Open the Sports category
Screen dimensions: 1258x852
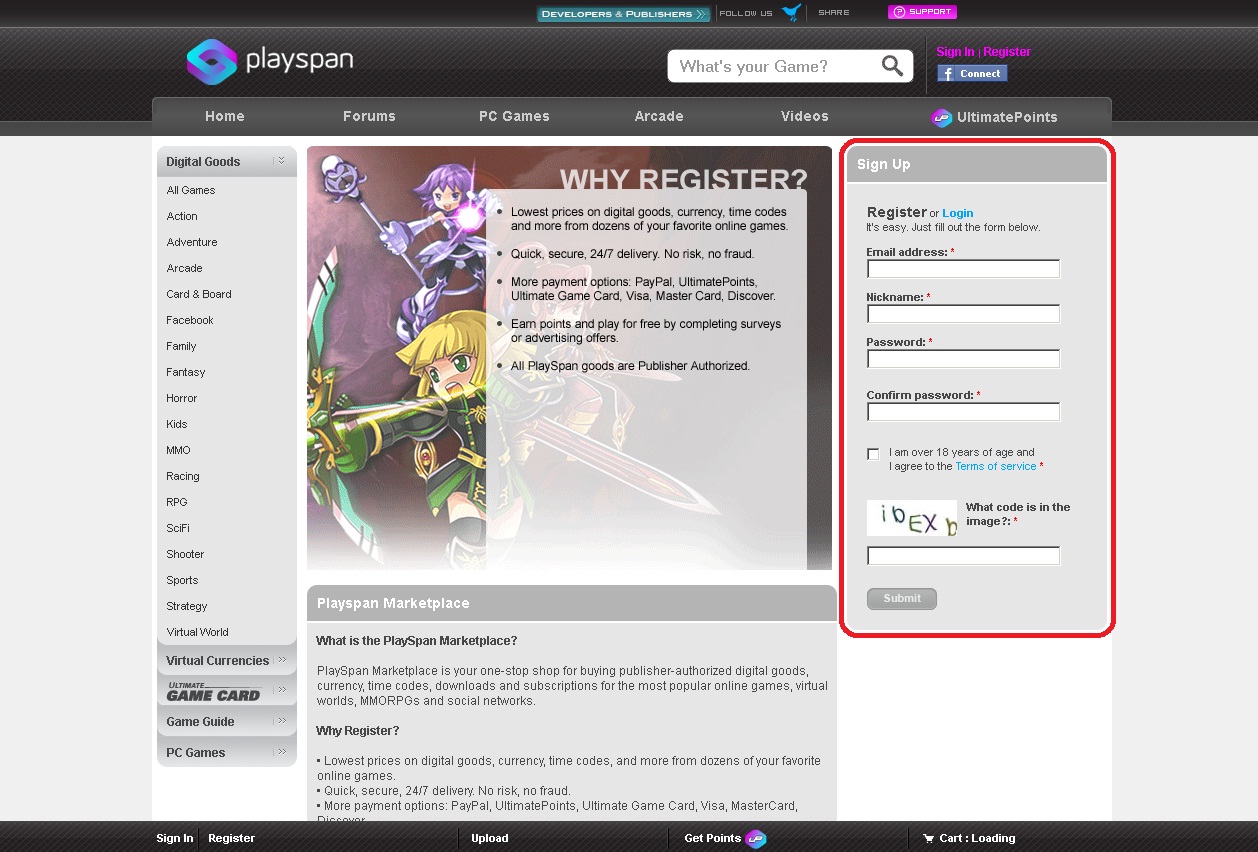[182, 580]
